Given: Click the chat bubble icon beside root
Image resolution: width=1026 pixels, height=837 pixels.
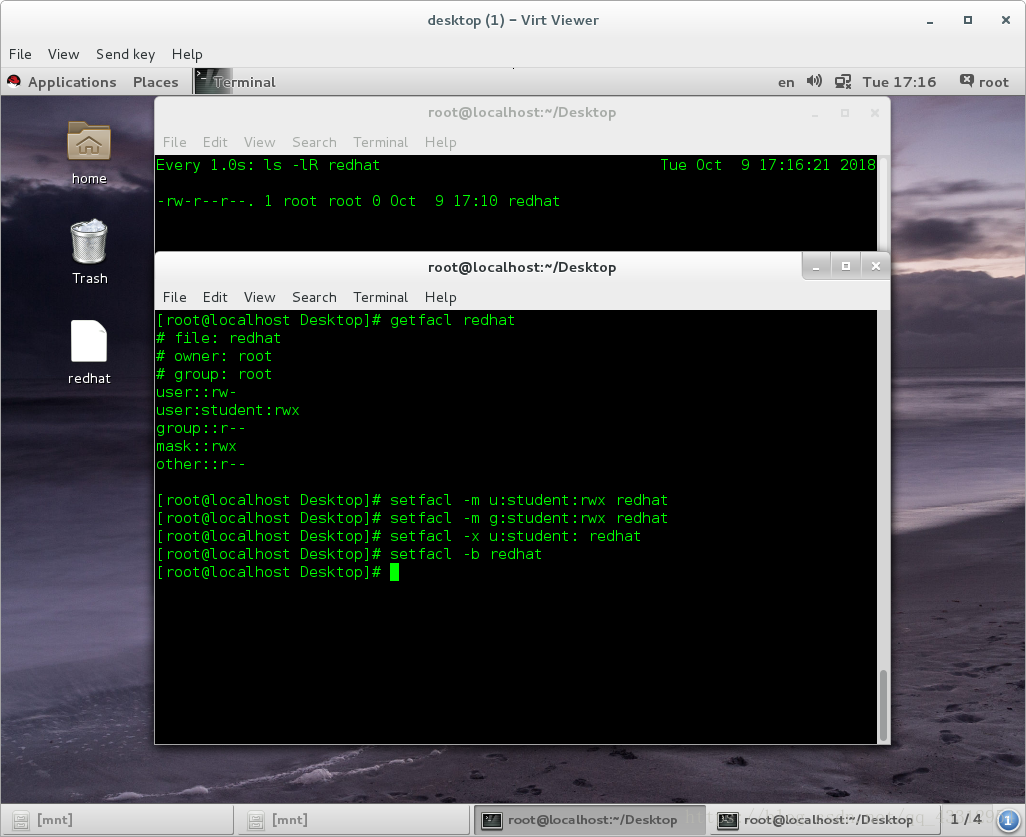Looking at the screenshot, I should coord(966,81).
